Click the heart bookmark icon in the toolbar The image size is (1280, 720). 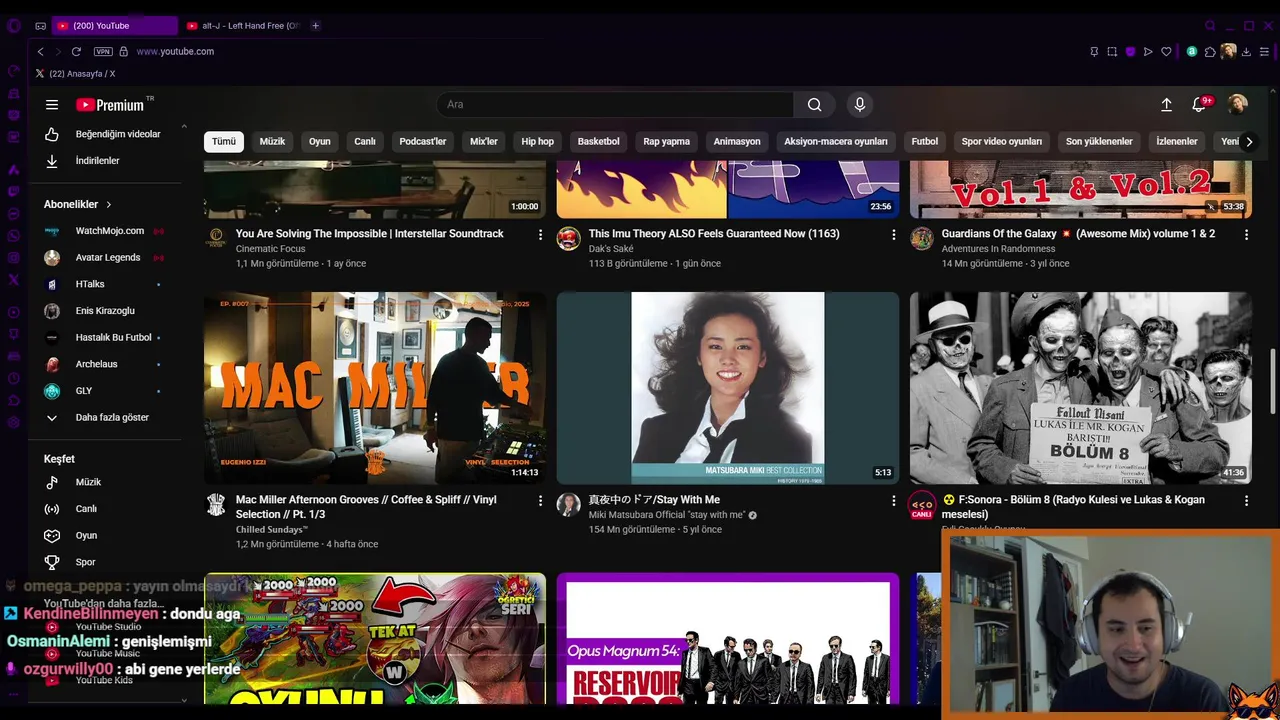1166,51
